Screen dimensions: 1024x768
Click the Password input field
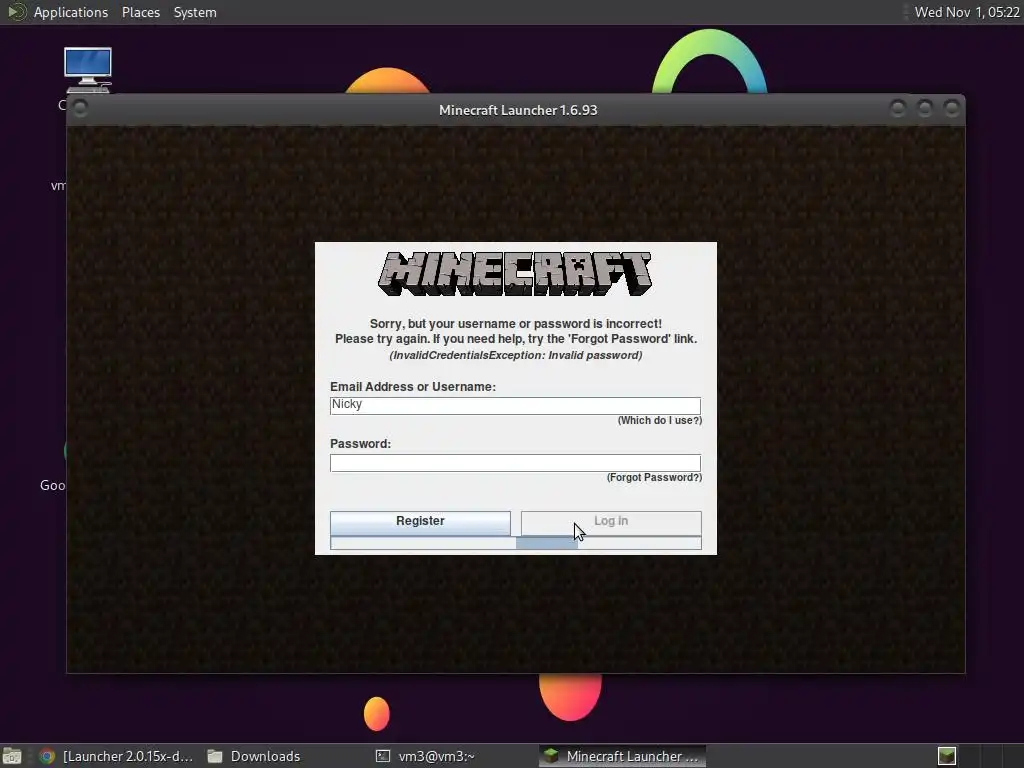(x=515, y=463)
